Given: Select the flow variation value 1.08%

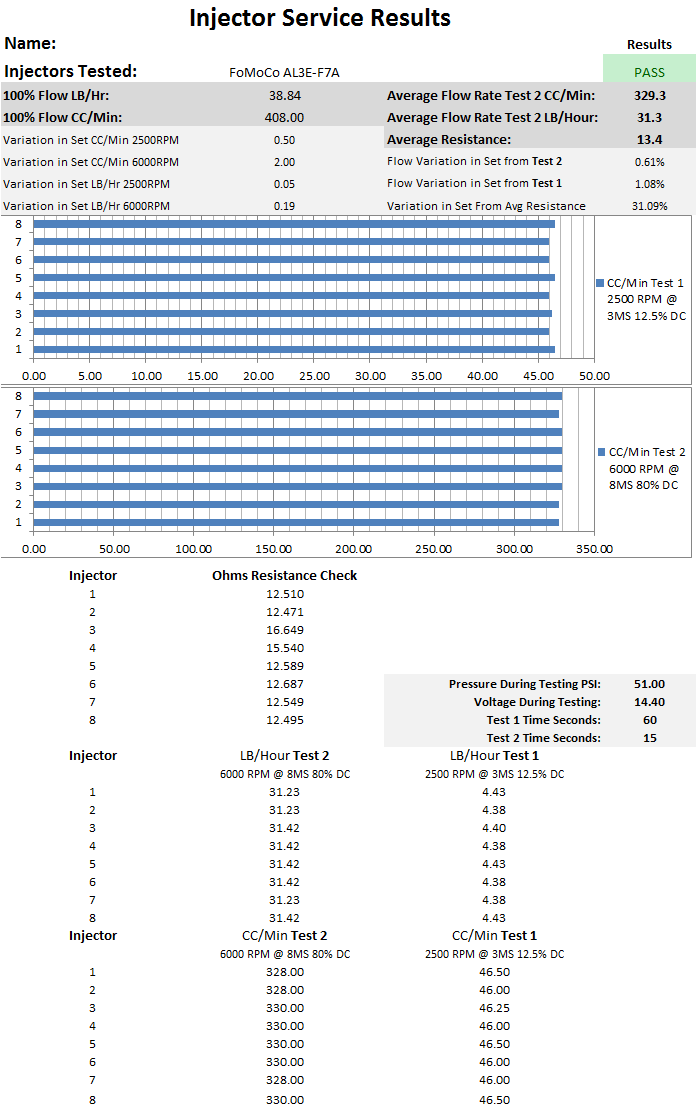Looking at the screenshot, I should point(649,184).
